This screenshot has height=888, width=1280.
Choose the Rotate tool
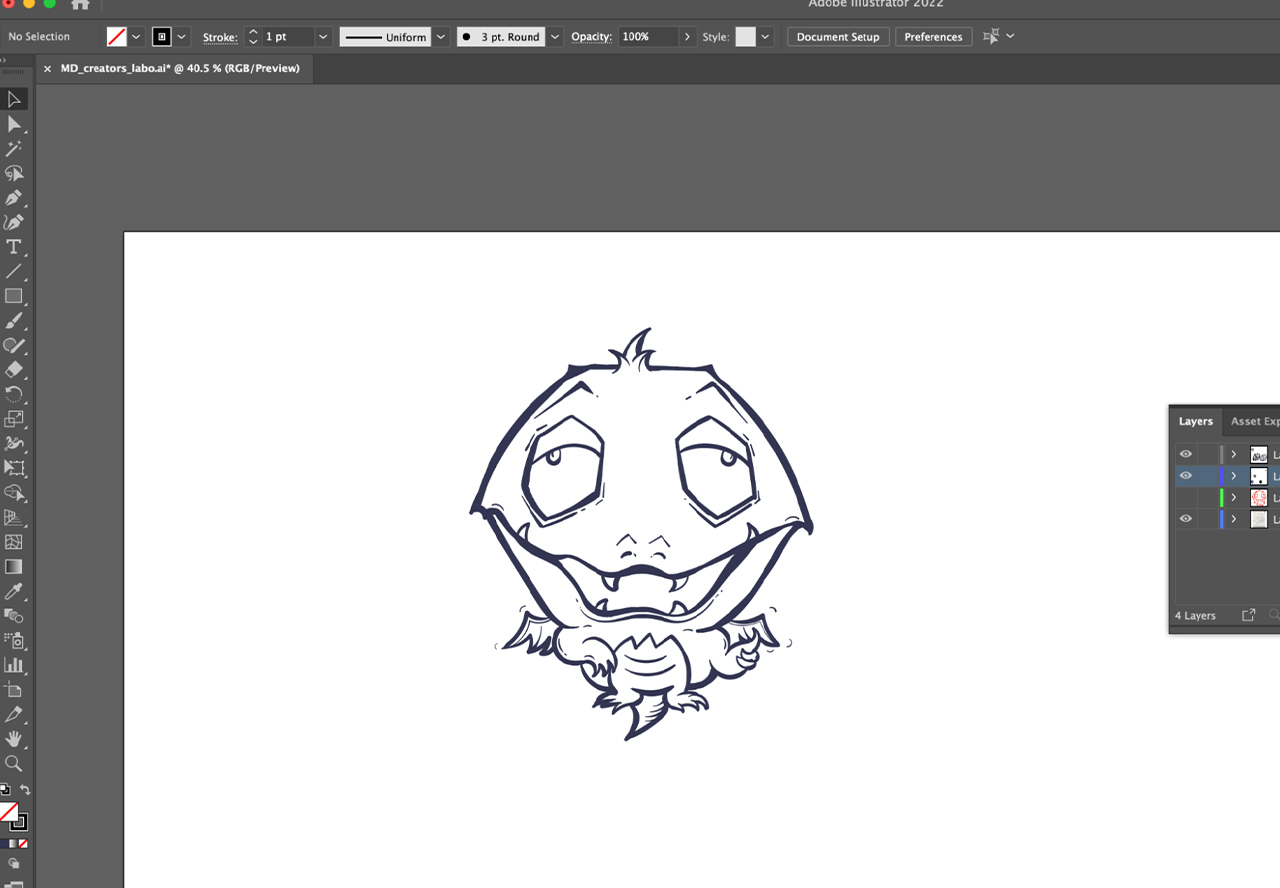(x=14, y=394)
